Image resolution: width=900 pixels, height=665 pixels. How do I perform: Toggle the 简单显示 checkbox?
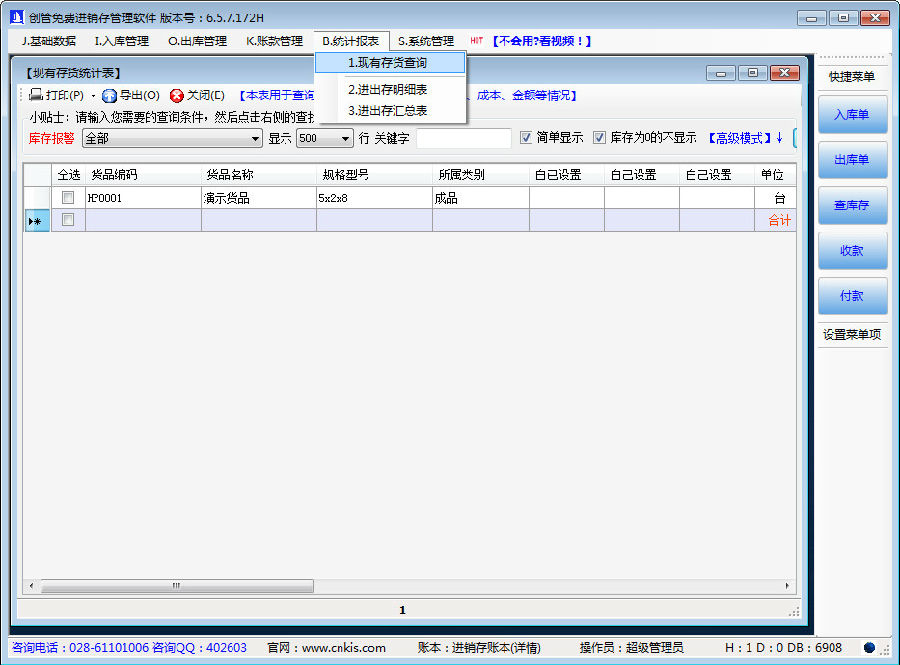pos(526,138)
